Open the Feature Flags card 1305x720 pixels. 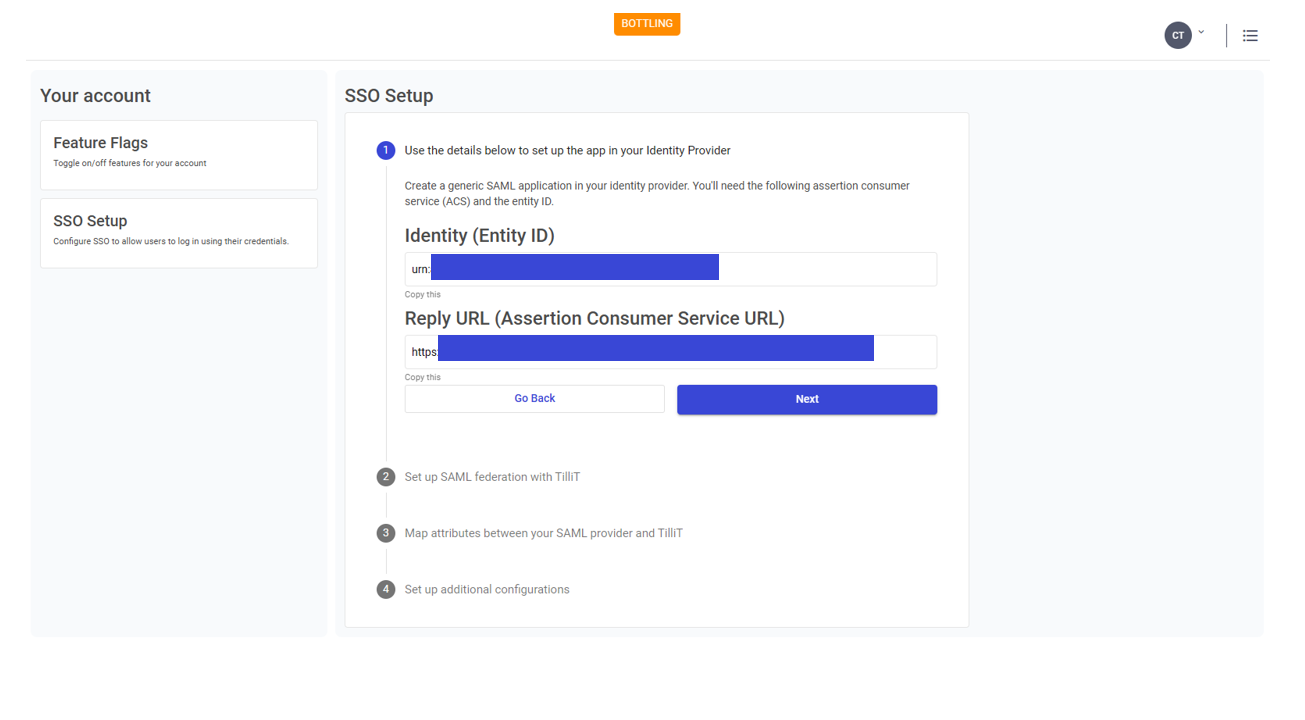[x=179, y=155]
